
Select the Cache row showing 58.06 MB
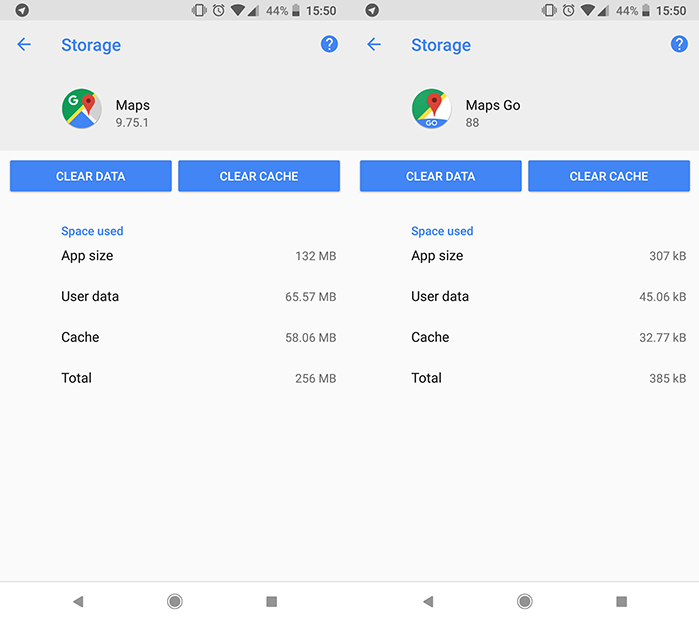tap(198, 338)
